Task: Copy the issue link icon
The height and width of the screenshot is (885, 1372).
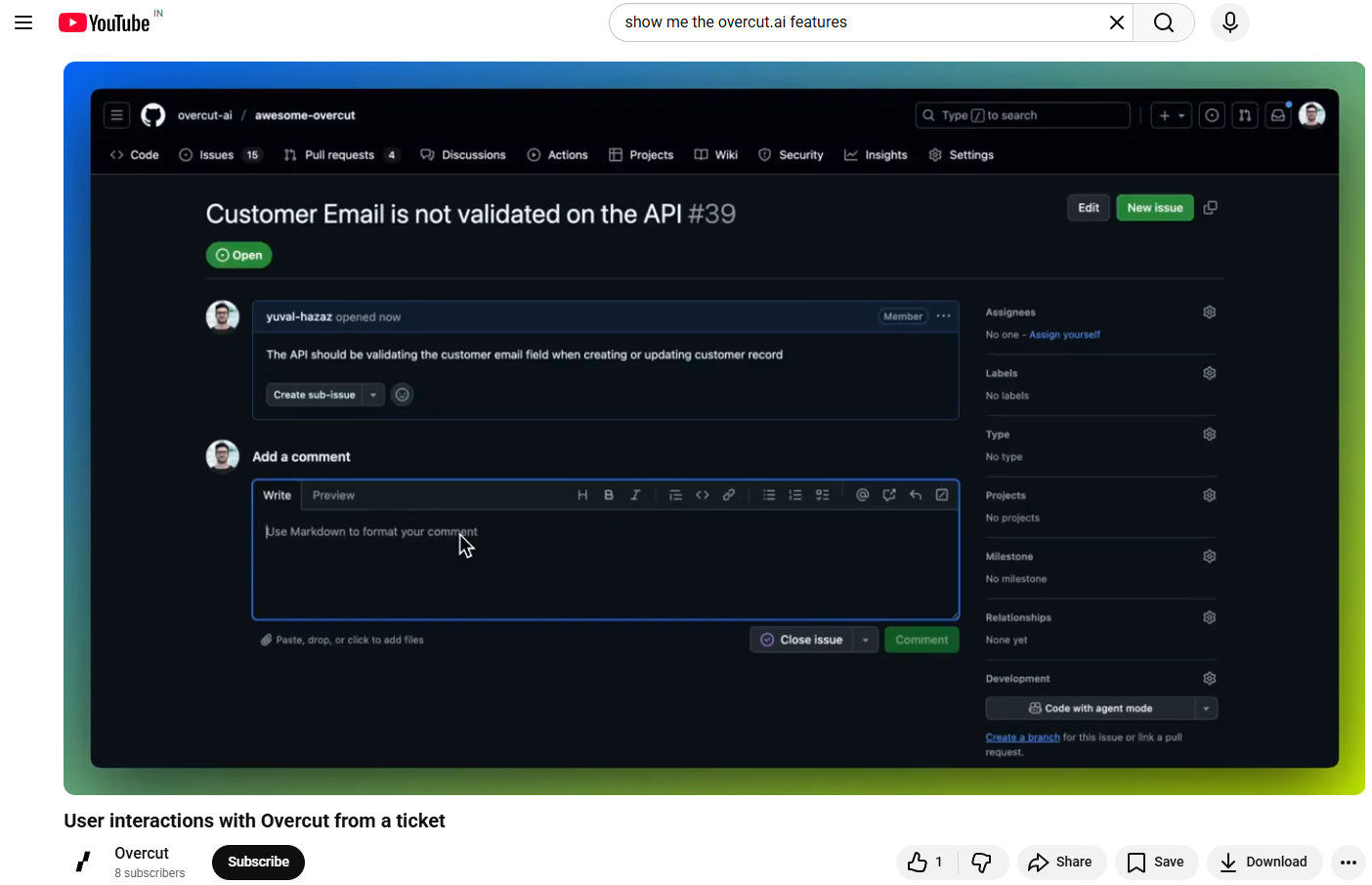Action: click(x=1210, y=207)
